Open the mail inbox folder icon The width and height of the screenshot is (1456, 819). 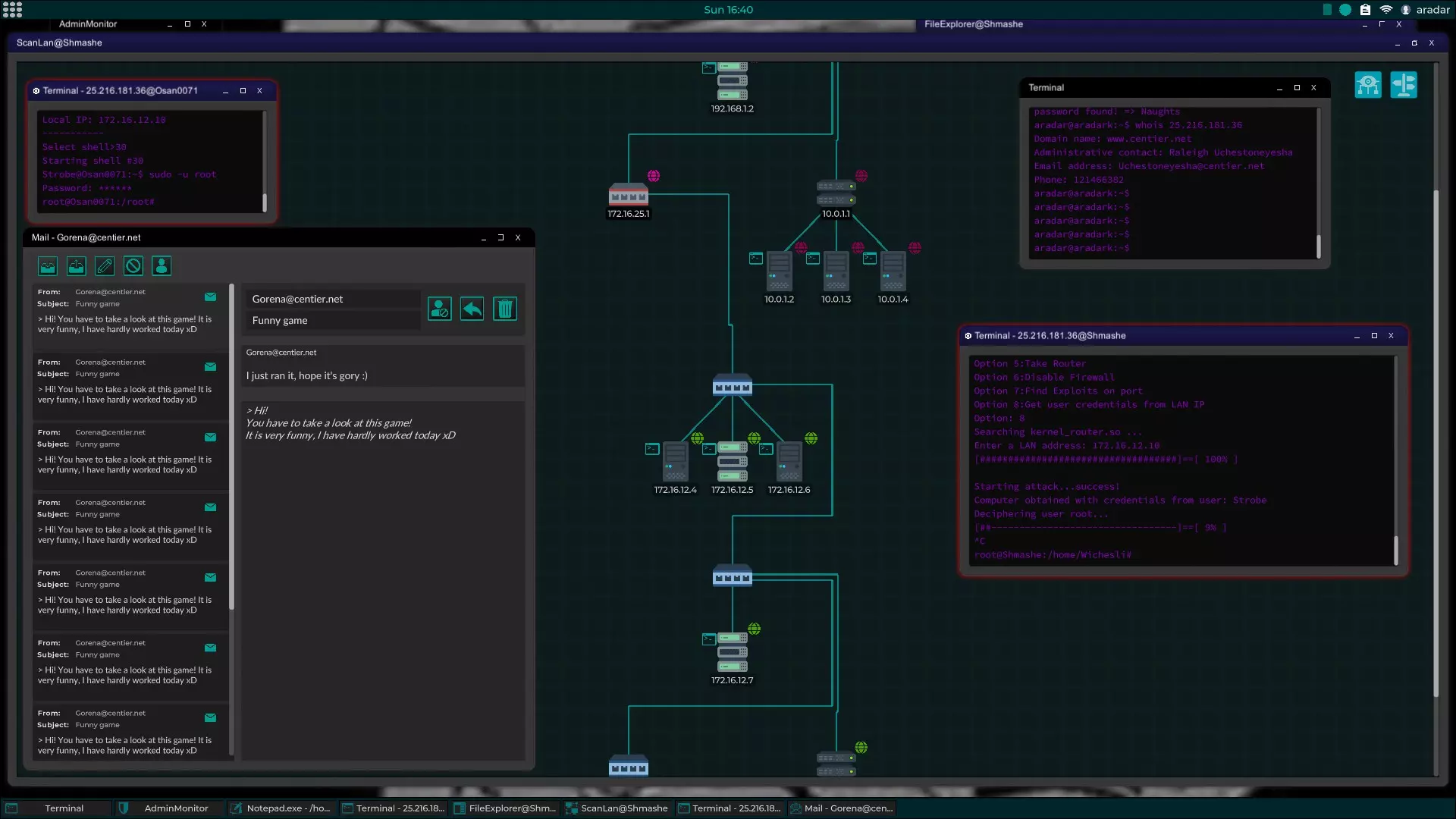(48, 266)
